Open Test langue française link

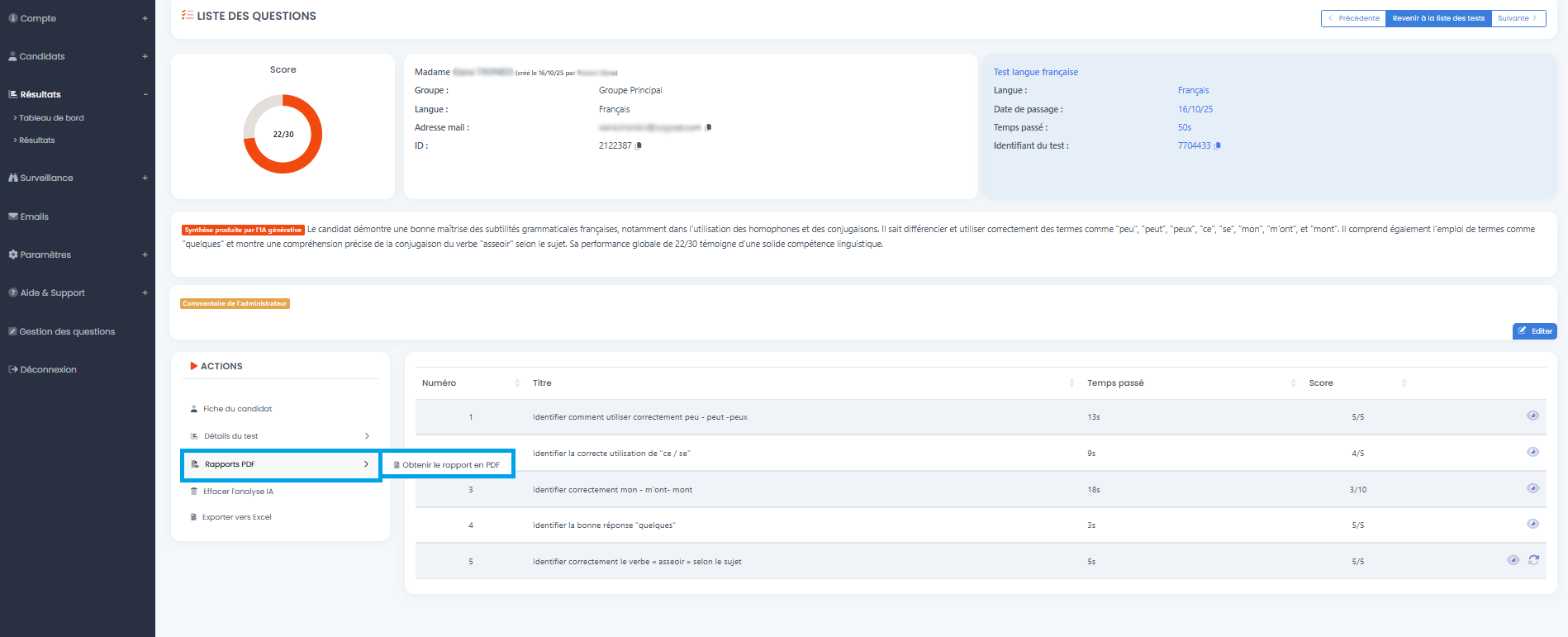pyautogui.click(x=1036, y=72)
